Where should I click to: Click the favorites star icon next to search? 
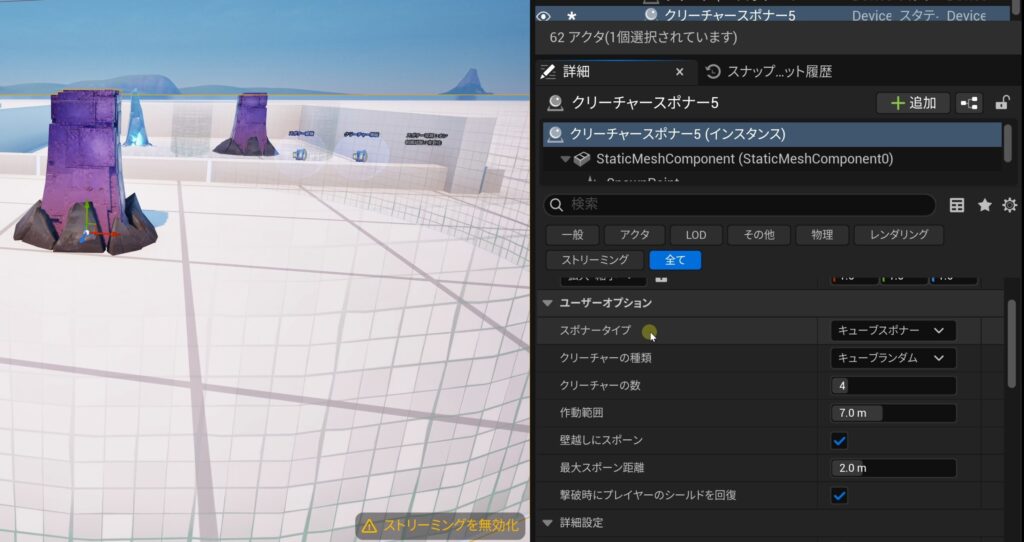pyautogui.click(x=984, y=205)
